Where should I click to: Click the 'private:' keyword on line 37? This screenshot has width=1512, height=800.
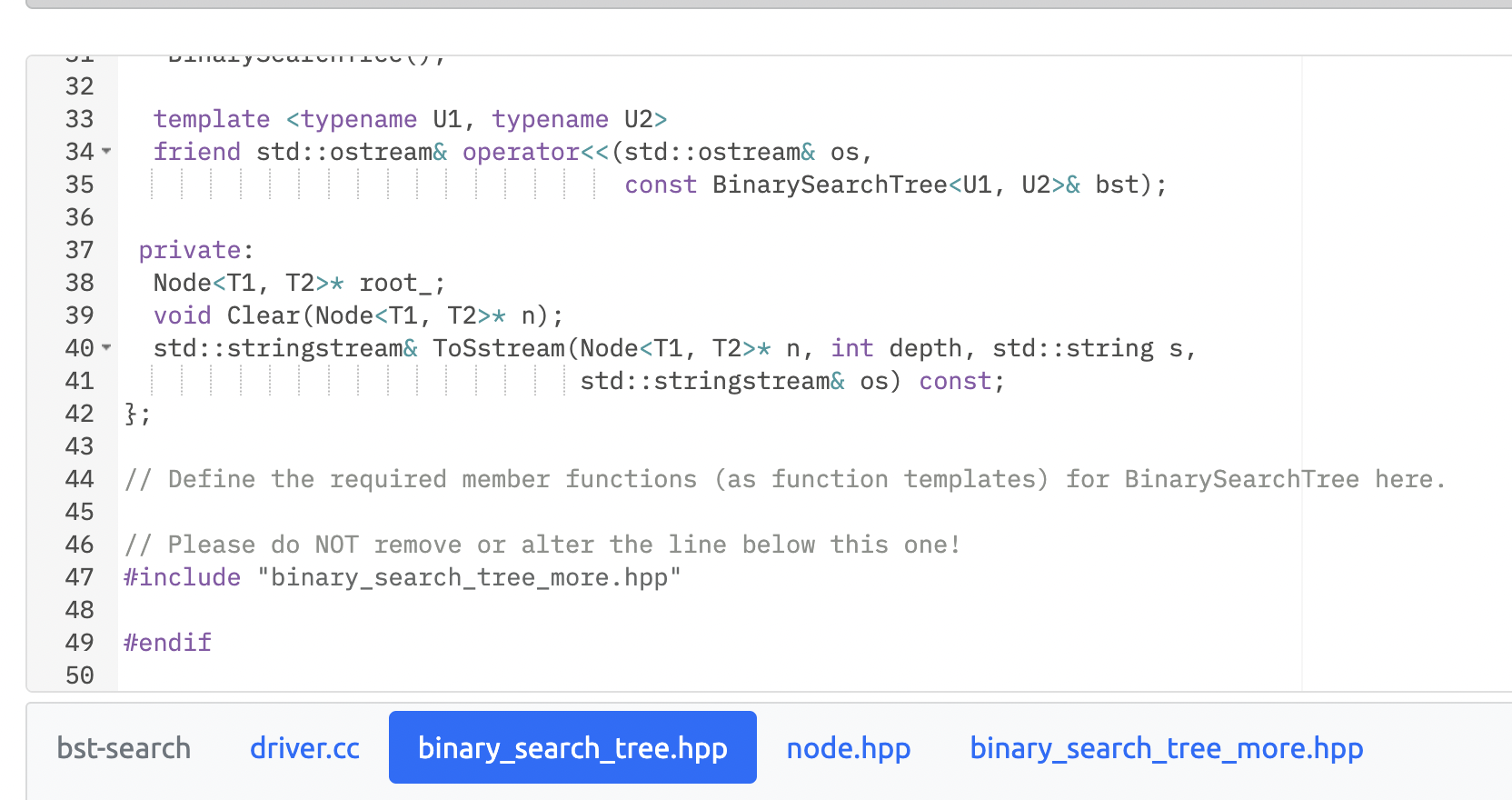(x=196, y=250)
